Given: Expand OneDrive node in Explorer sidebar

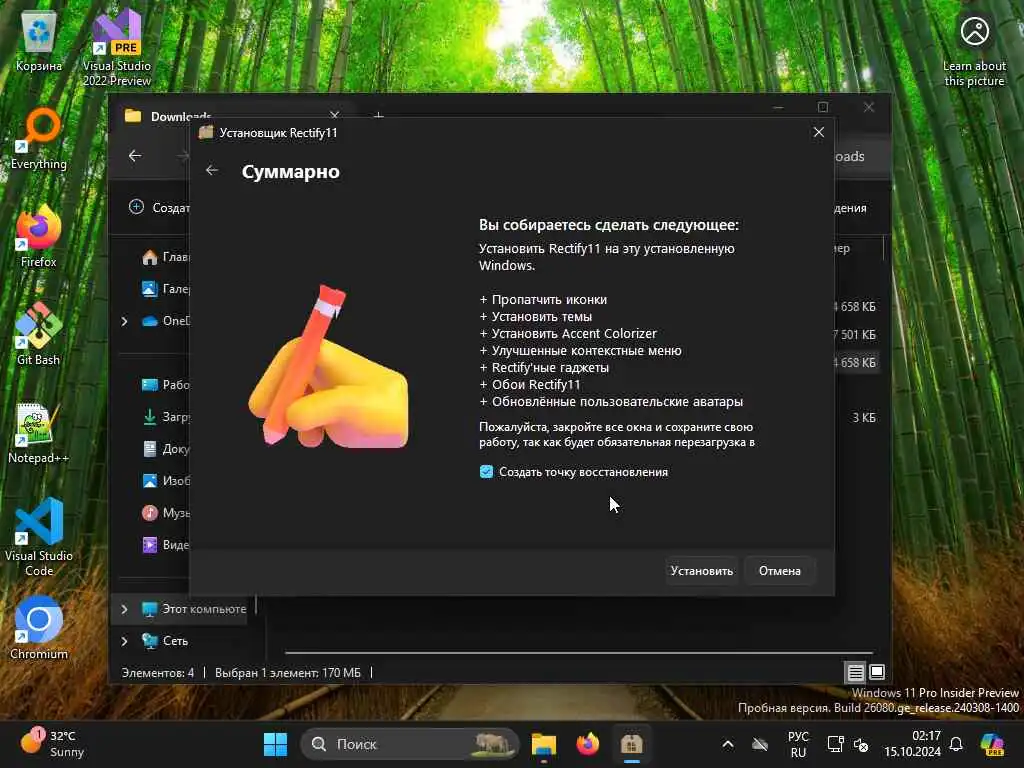Looking at the screenshot, I should 124,321.
